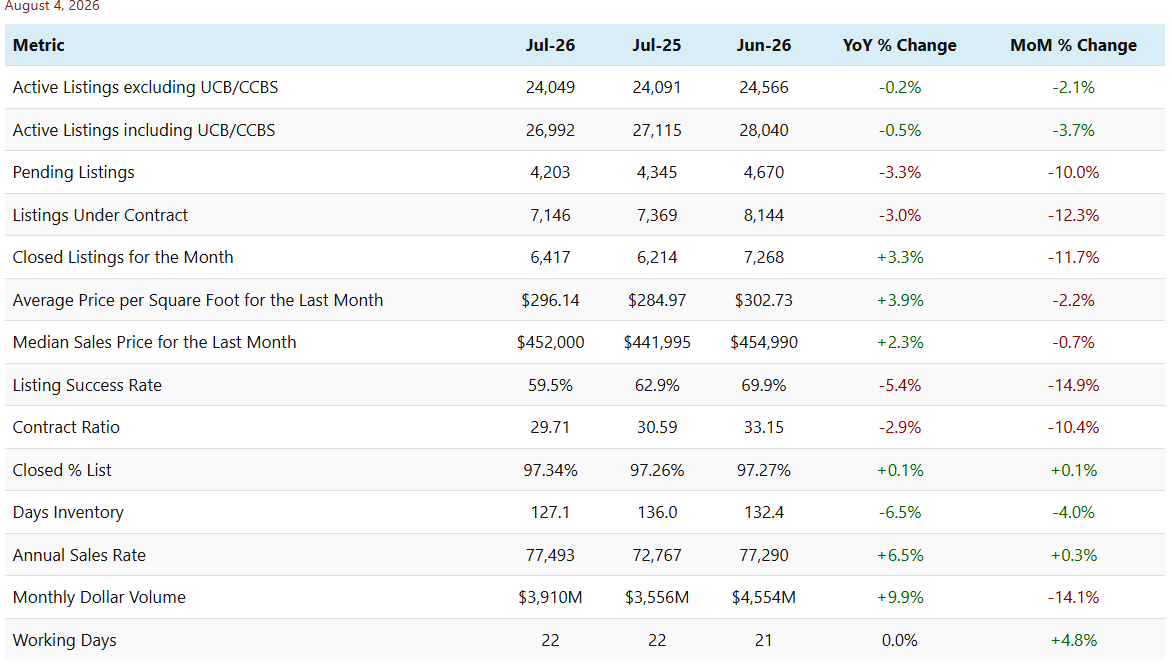Click the Metric column header

tap(39, 45)
